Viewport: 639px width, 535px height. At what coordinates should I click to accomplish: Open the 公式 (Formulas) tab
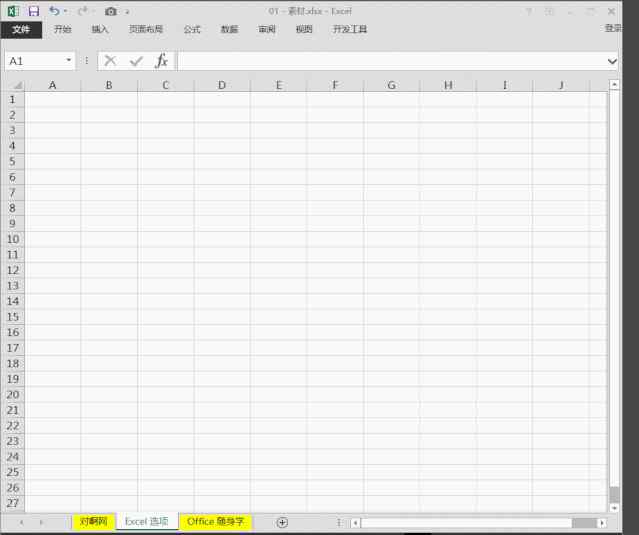click(x=192, y=29)
